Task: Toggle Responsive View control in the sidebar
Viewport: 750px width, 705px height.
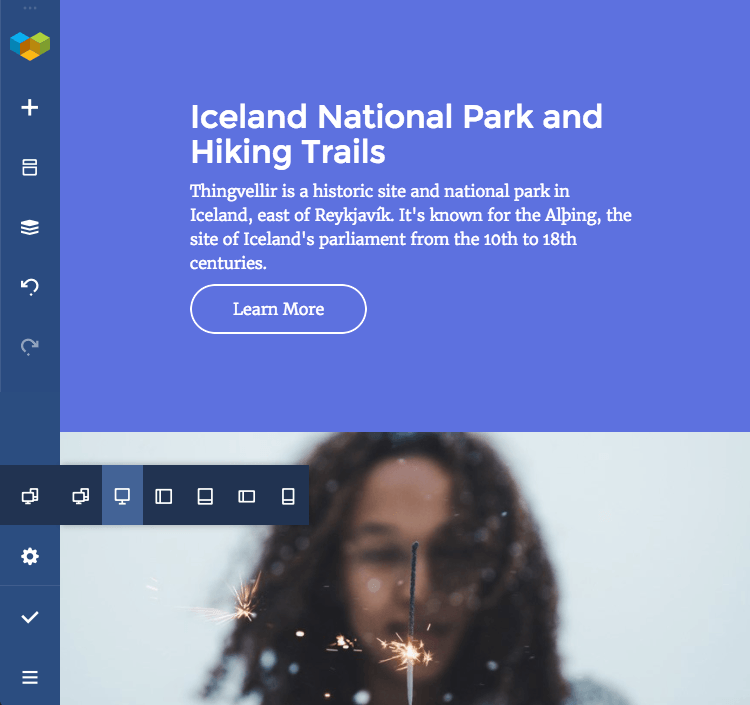Action: tap(30, 496)
